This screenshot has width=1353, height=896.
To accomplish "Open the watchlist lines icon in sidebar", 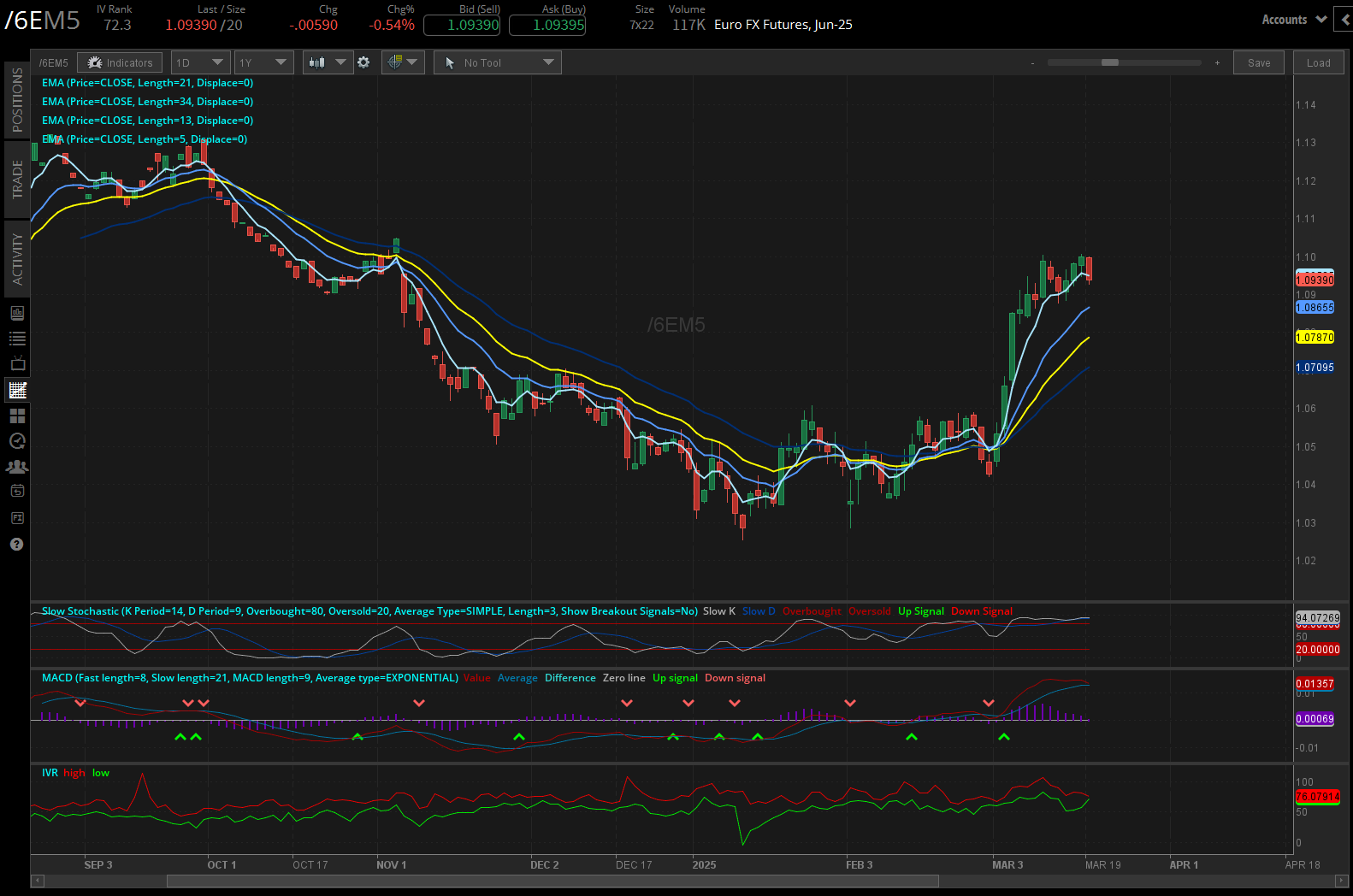I will coord(17,339).
